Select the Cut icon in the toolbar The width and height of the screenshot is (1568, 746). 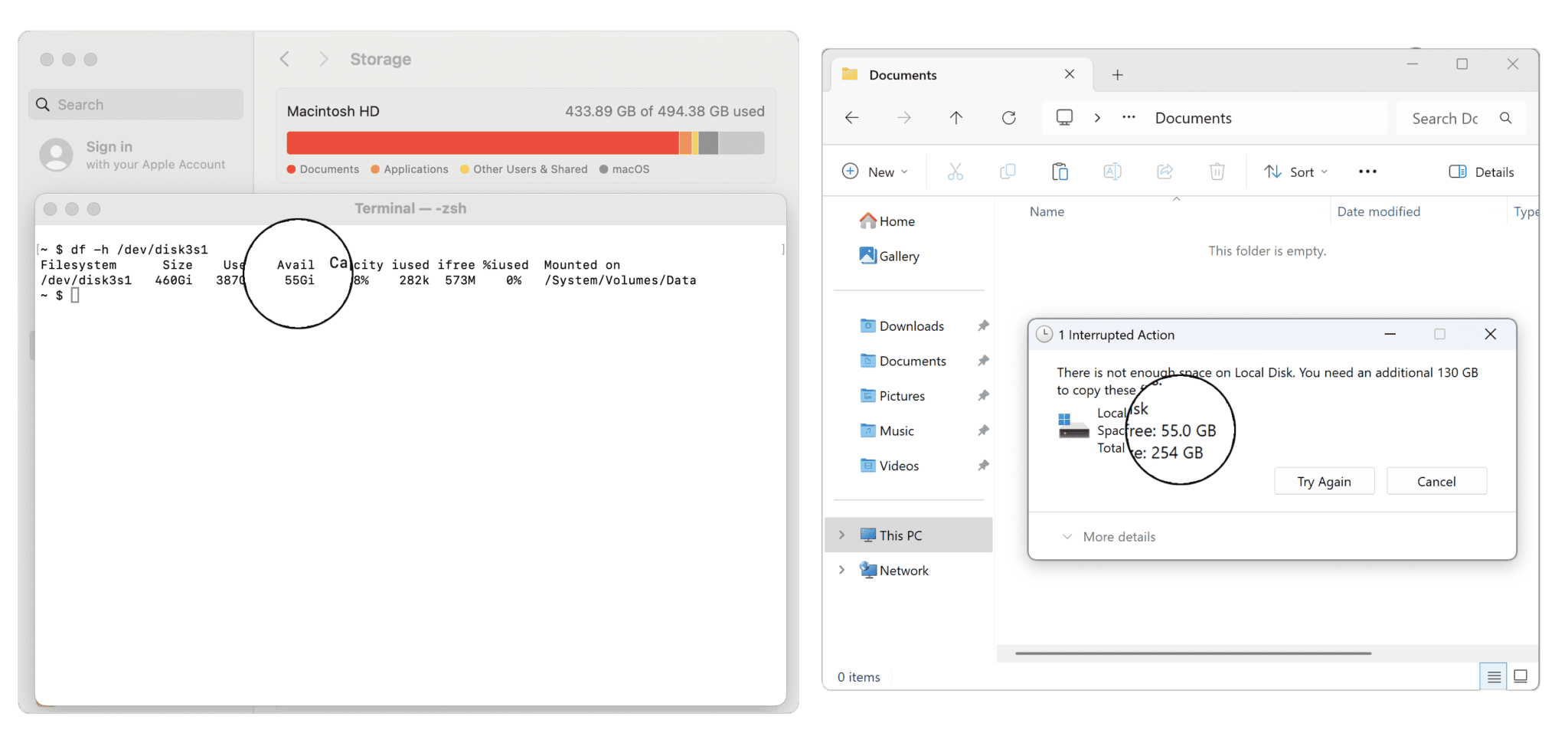click(x=955, y=171)
